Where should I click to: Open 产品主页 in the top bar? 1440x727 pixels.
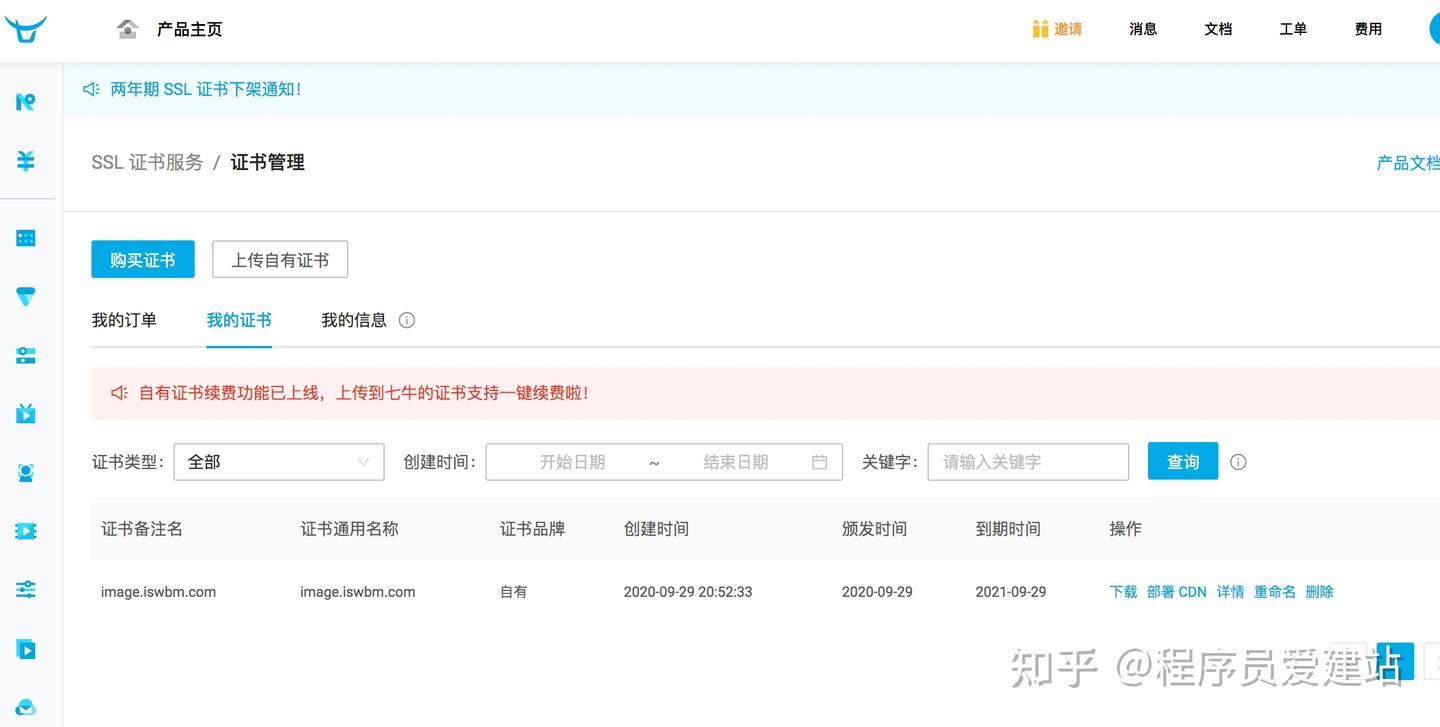pyautogui.click(x=189, y=29)
